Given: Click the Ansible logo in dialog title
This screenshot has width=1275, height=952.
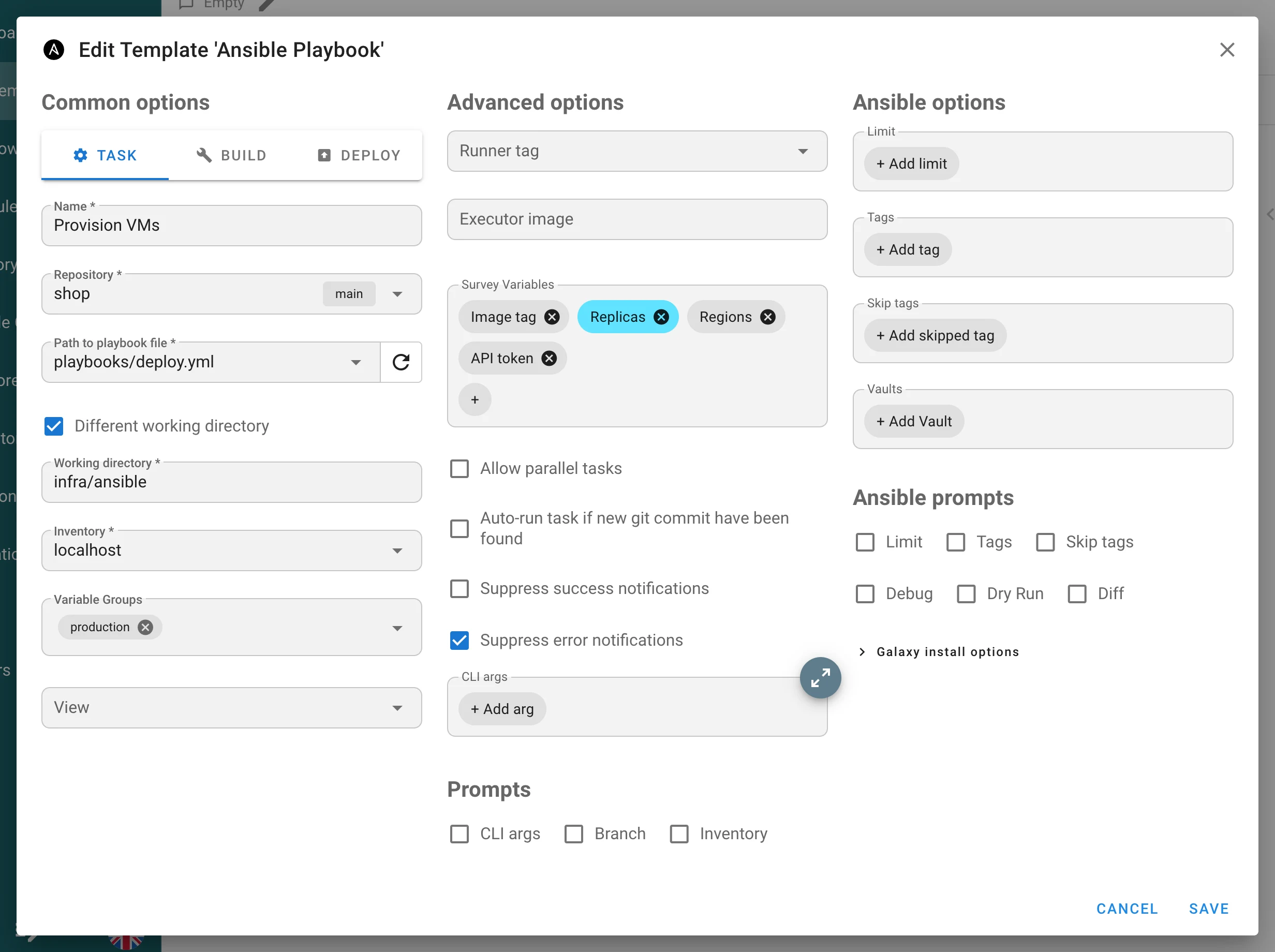Looking at the screenshot, I should 54,50.
